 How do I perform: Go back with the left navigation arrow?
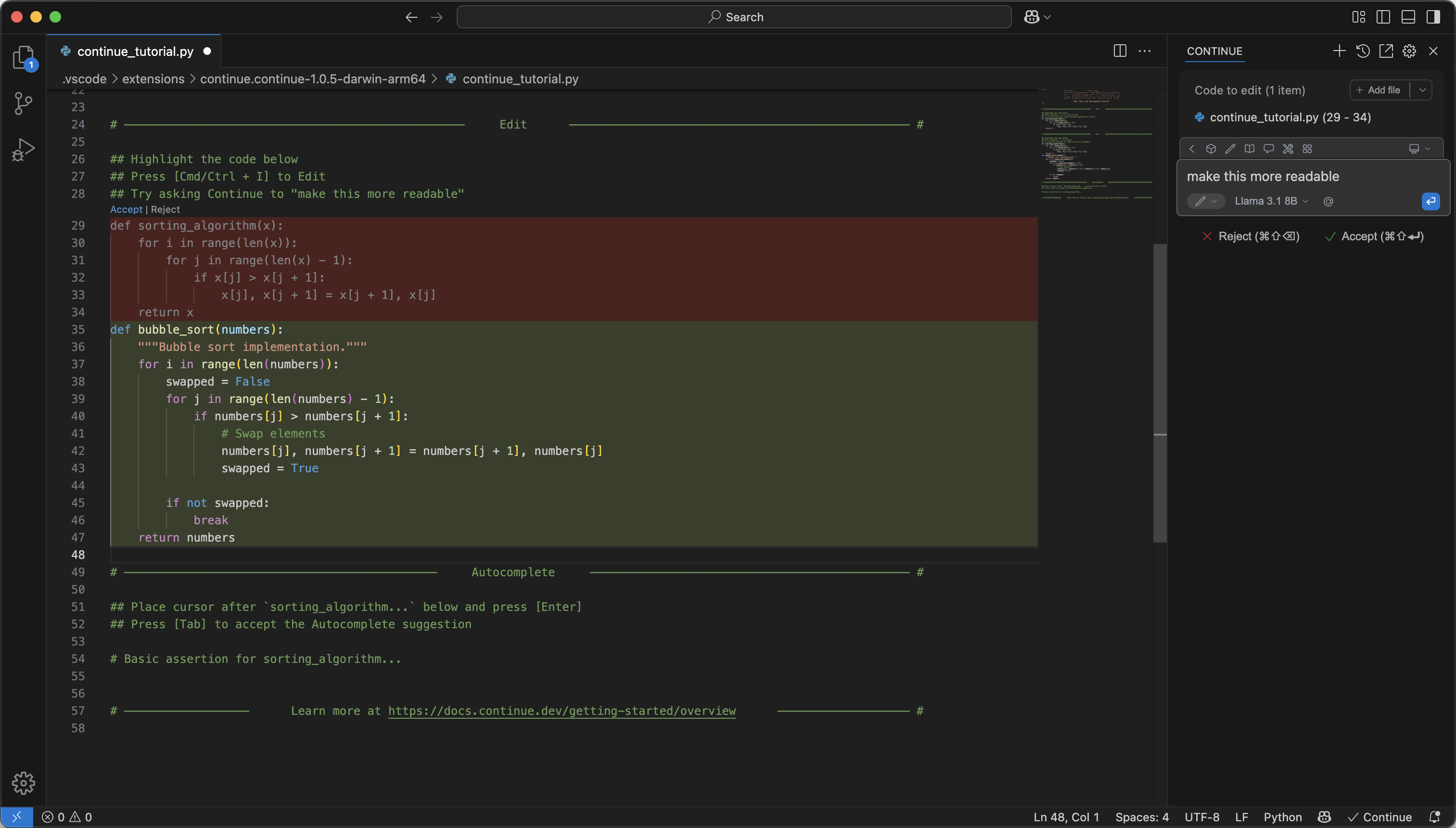click(411, 17)
